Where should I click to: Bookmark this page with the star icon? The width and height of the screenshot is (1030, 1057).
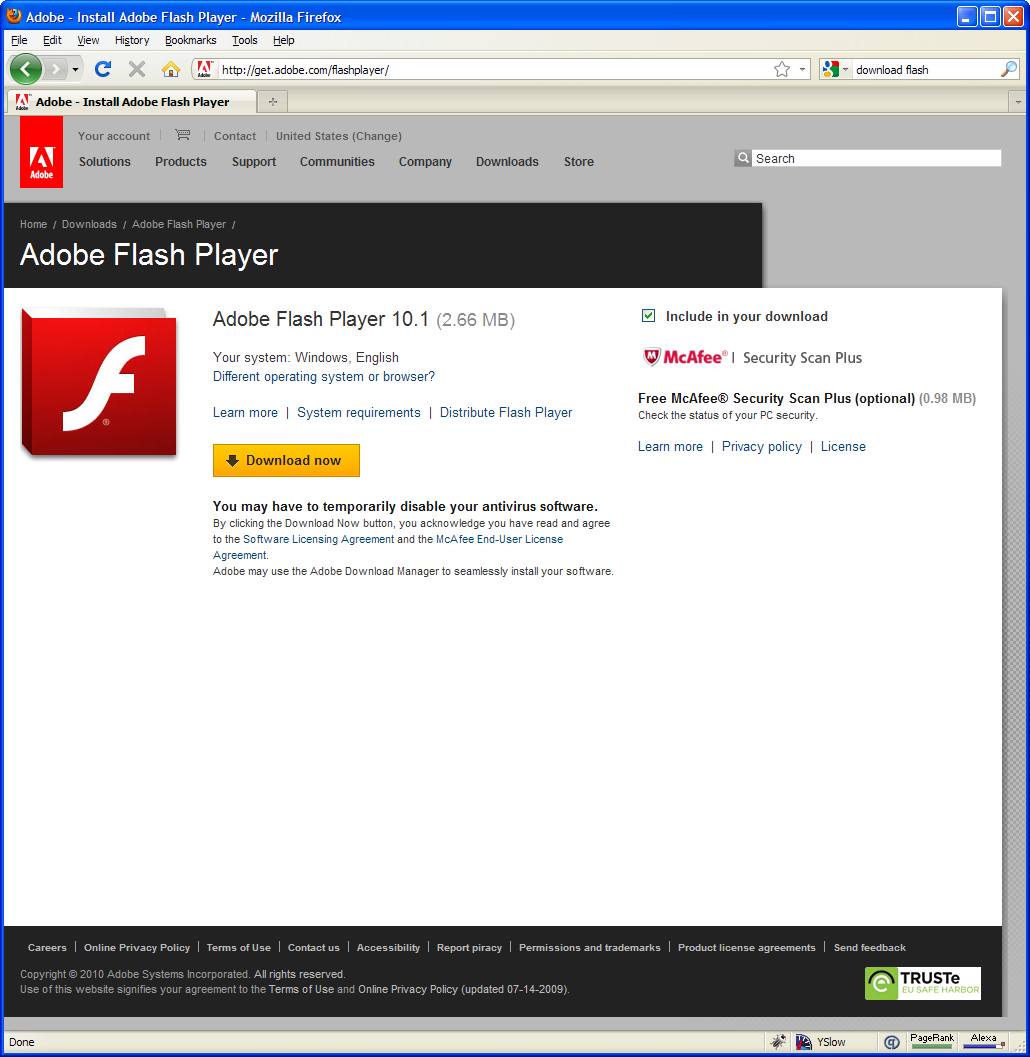click(x=782, y=69)
